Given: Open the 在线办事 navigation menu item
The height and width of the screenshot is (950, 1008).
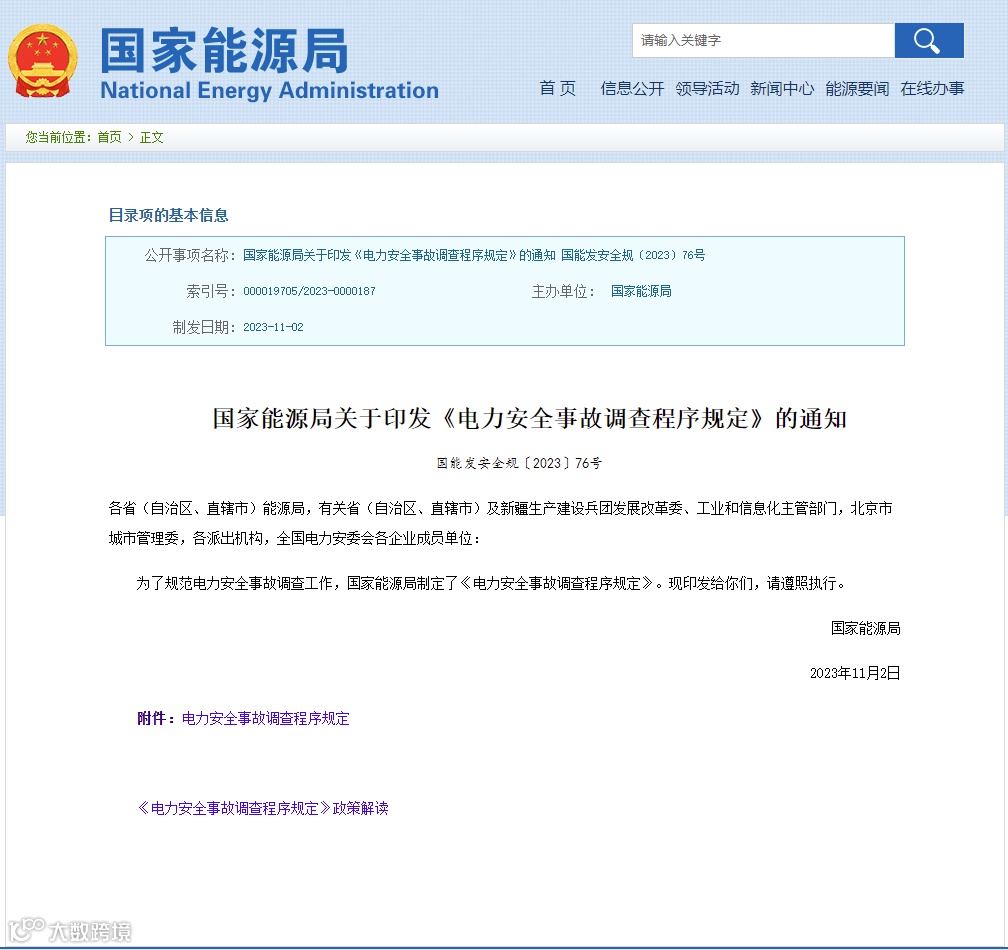Looking at the screenshot, I should coord(932,89).
